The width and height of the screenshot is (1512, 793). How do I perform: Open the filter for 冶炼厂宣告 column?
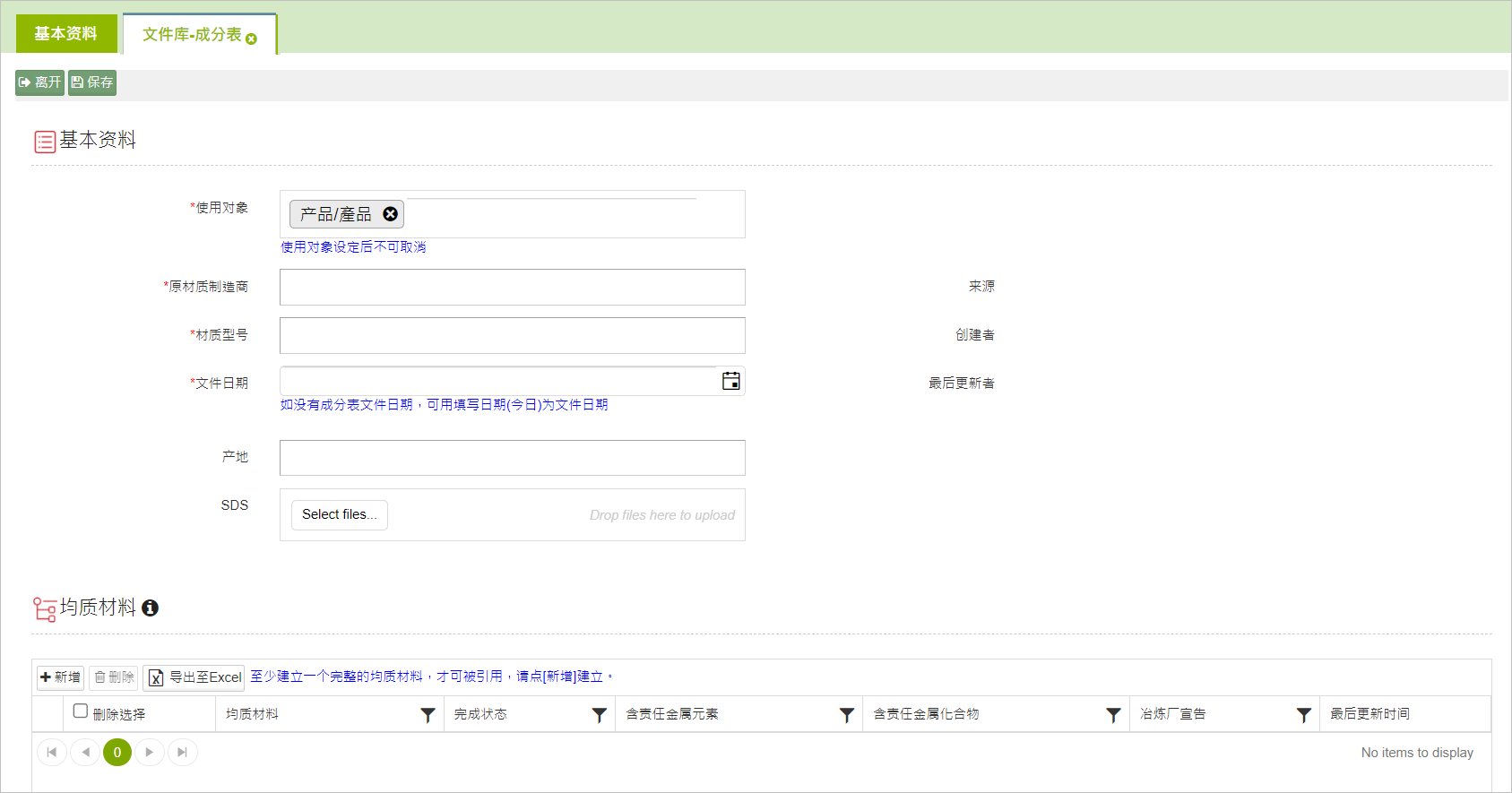coord(1304,715)
